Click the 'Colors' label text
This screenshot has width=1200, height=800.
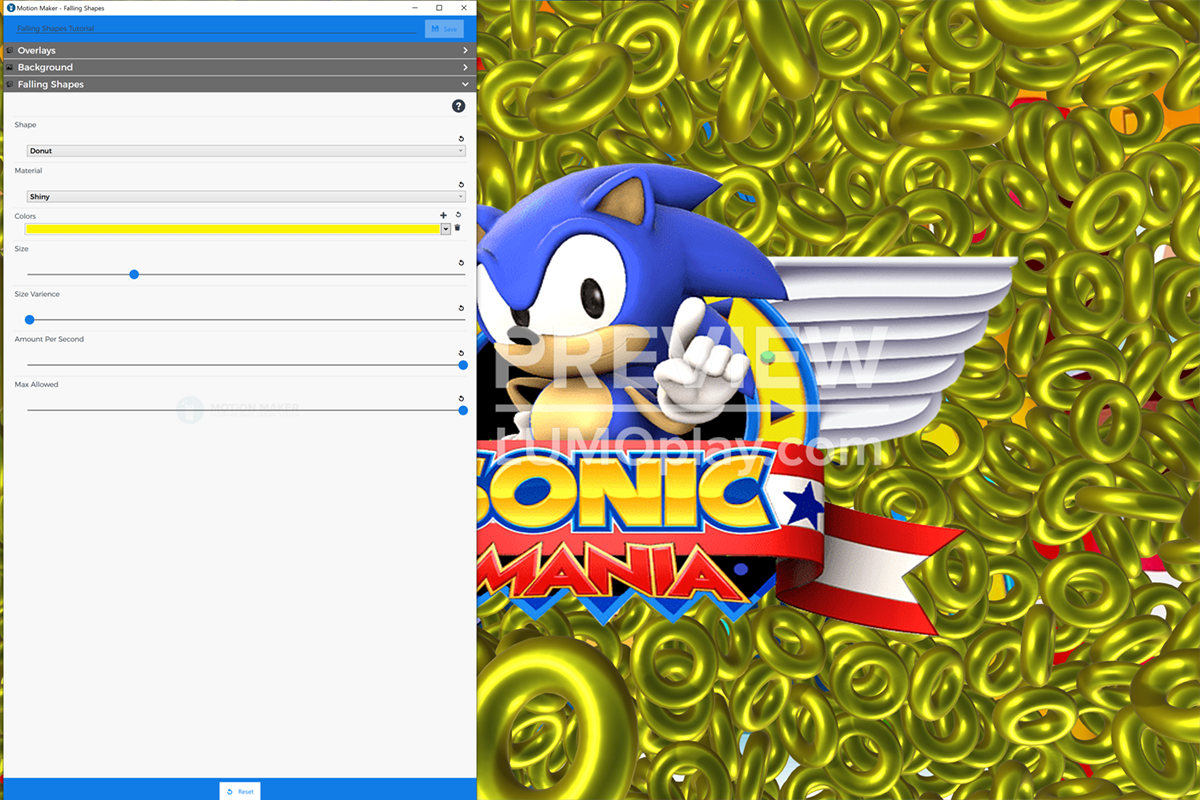[25, 216]
